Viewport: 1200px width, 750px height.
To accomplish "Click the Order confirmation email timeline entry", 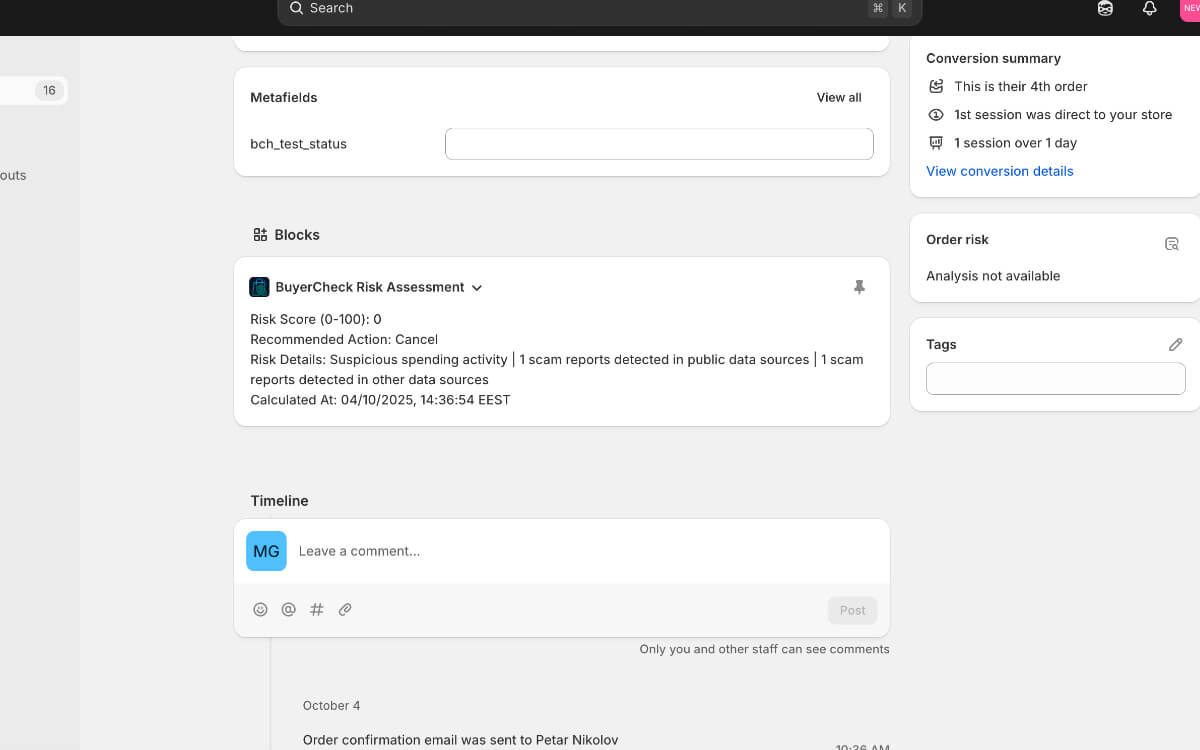I will pyautogui.click(x=460, y=740).
